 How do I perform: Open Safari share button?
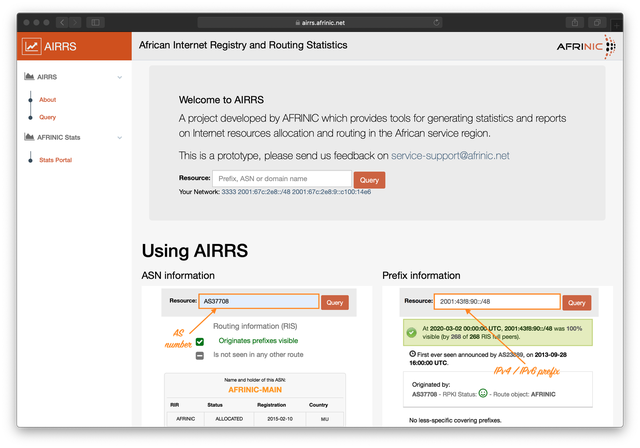[x=575, y=22]
